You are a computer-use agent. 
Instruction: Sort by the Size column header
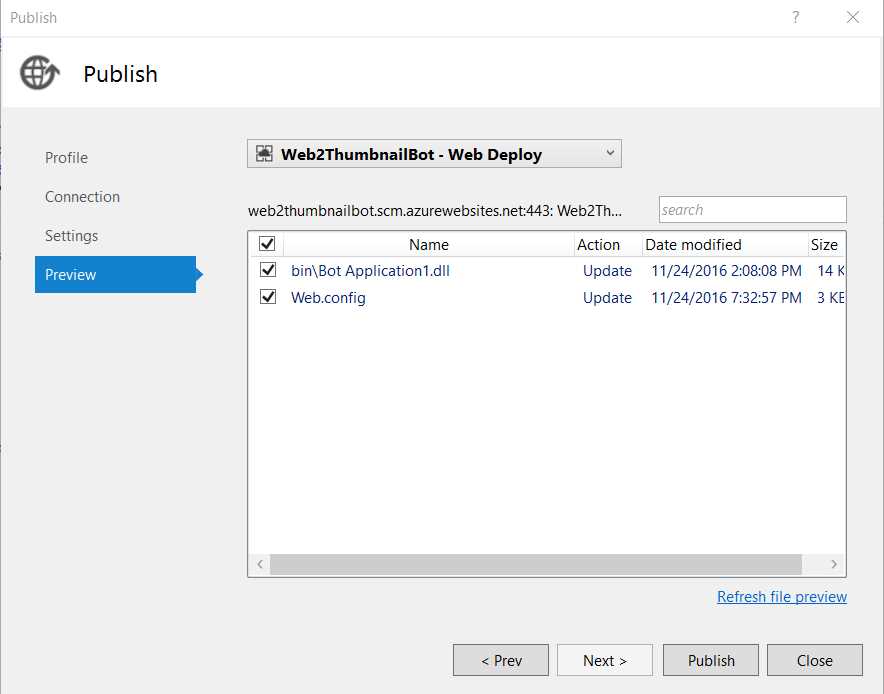pyautogui.click(x=824, y=245)
